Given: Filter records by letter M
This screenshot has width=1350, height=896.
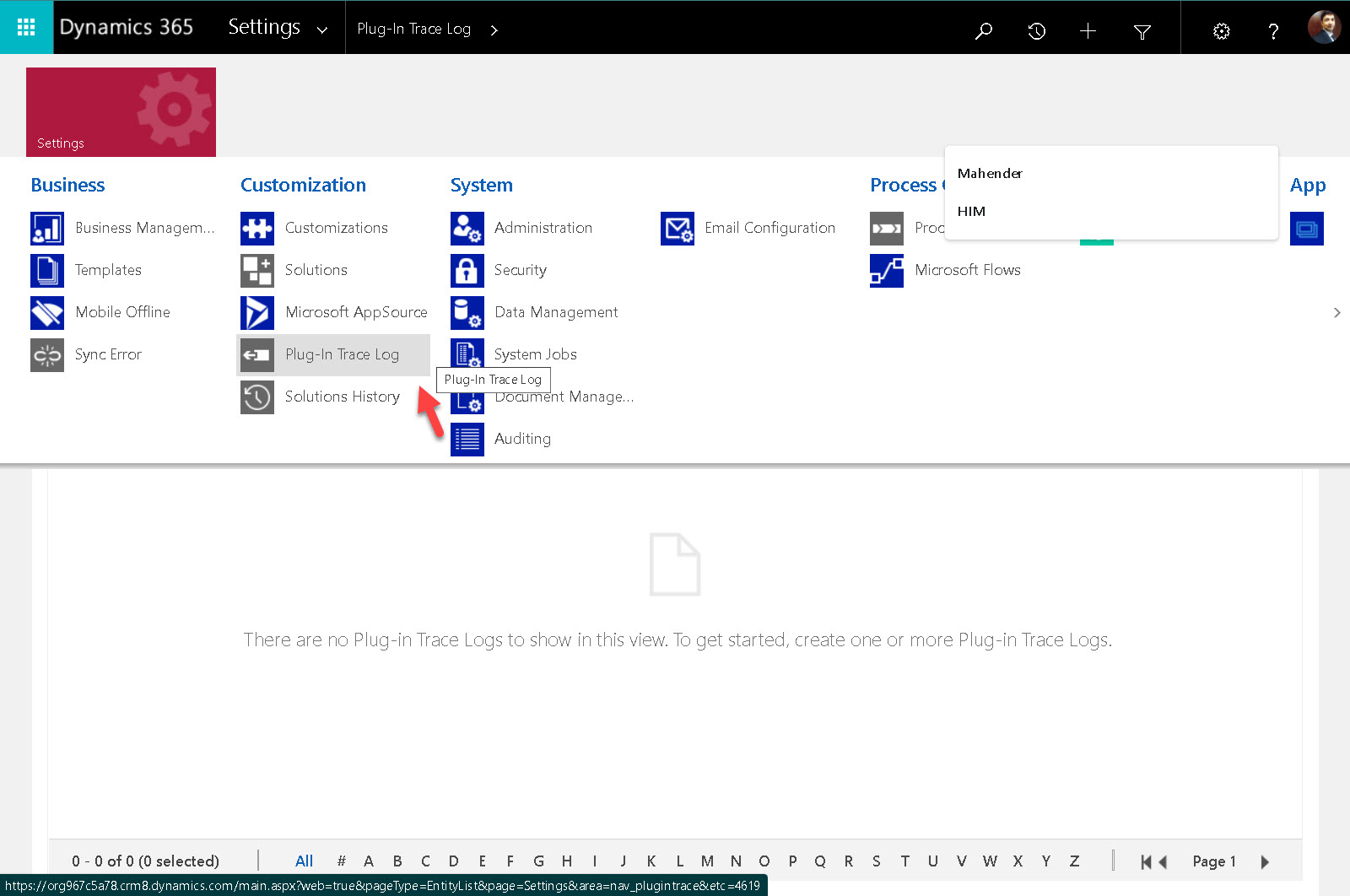Looking at the screenshot, I should point(707,861).
